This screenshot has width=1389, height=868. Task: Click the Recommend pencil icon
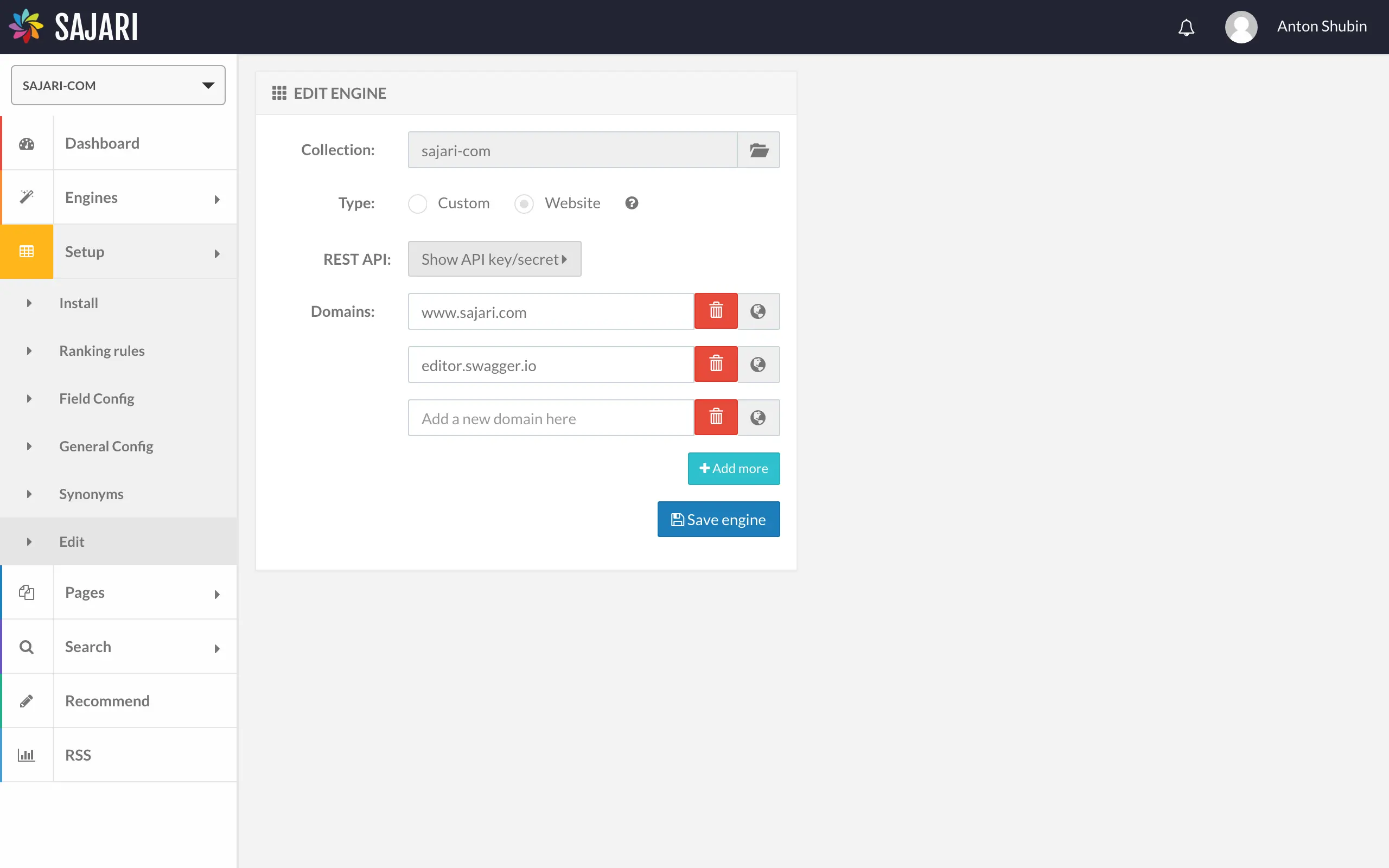point(27,701)
